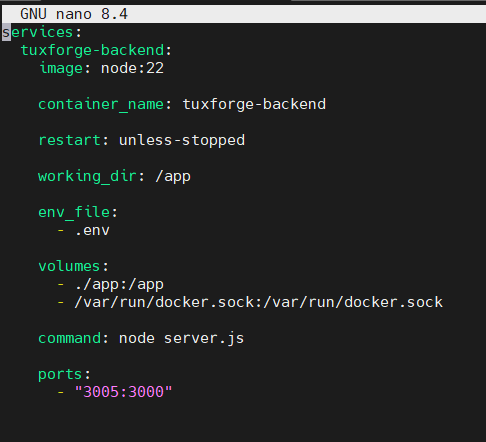Image resolution: width=486 pixels, height=442 pixels.
Task: Click the 'restart' key
Action: (x=69, y=140)
